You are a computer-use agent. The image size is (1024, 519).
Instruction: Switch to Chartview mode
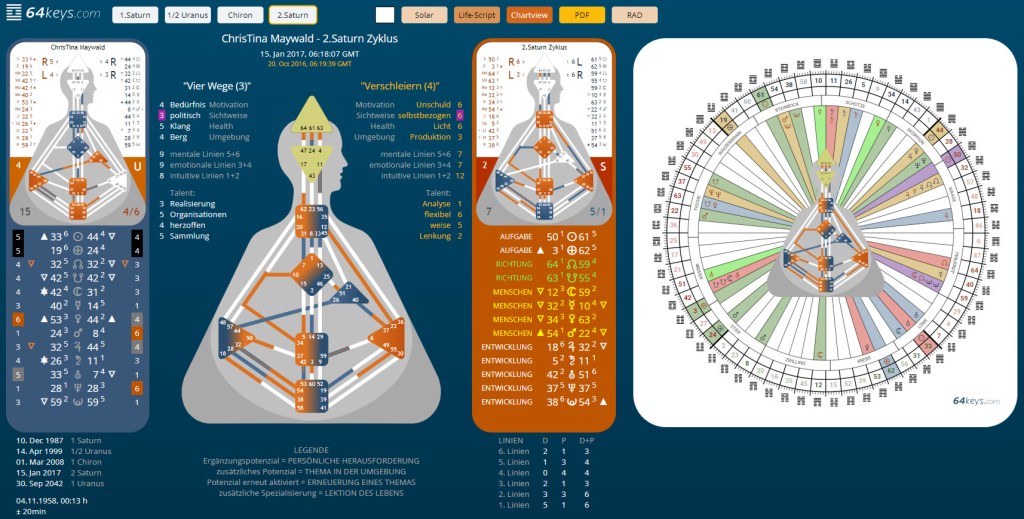click(x=530, y=15)
